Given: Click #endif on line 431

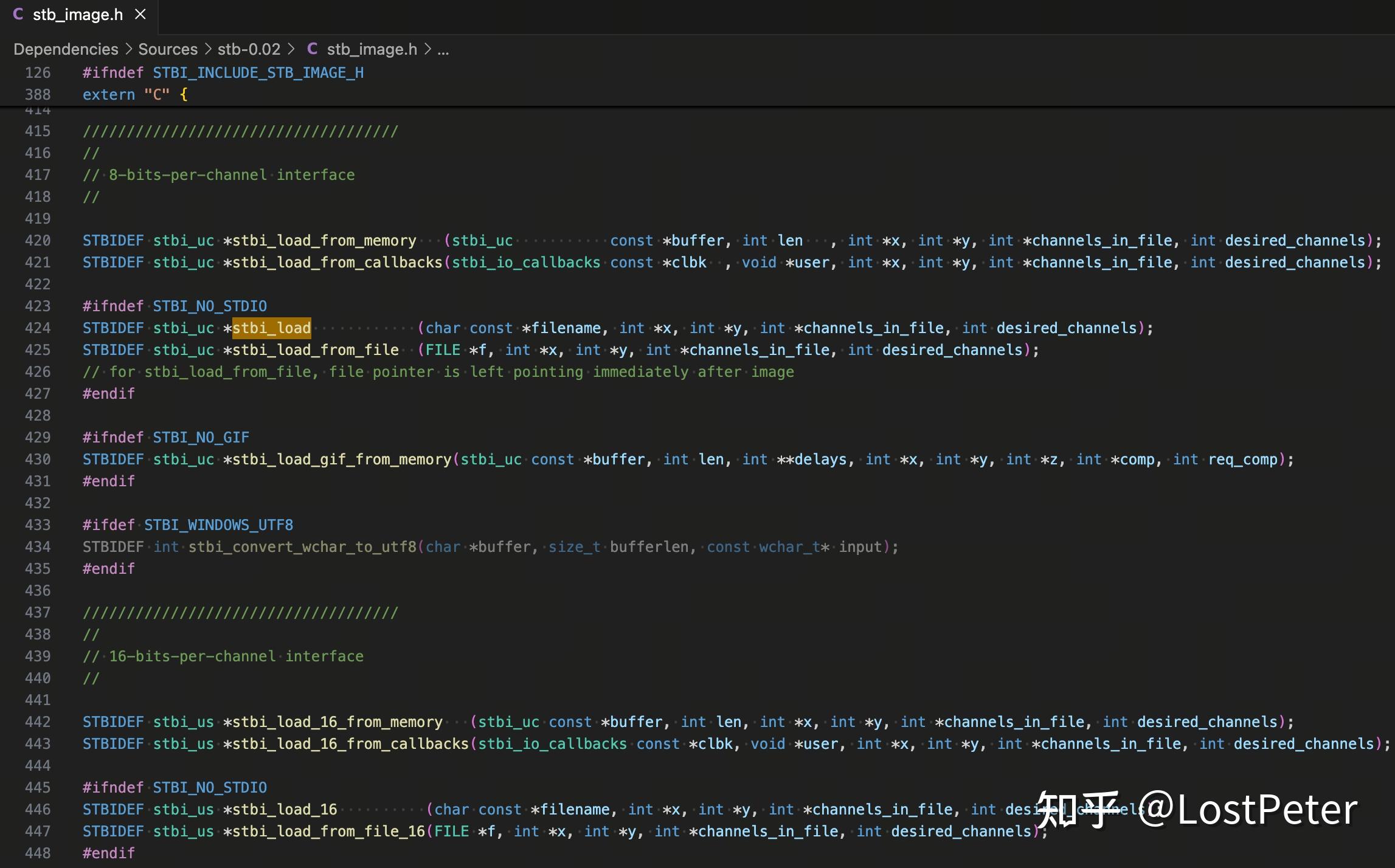Looking at the screenshot, I should pos(109,481).
